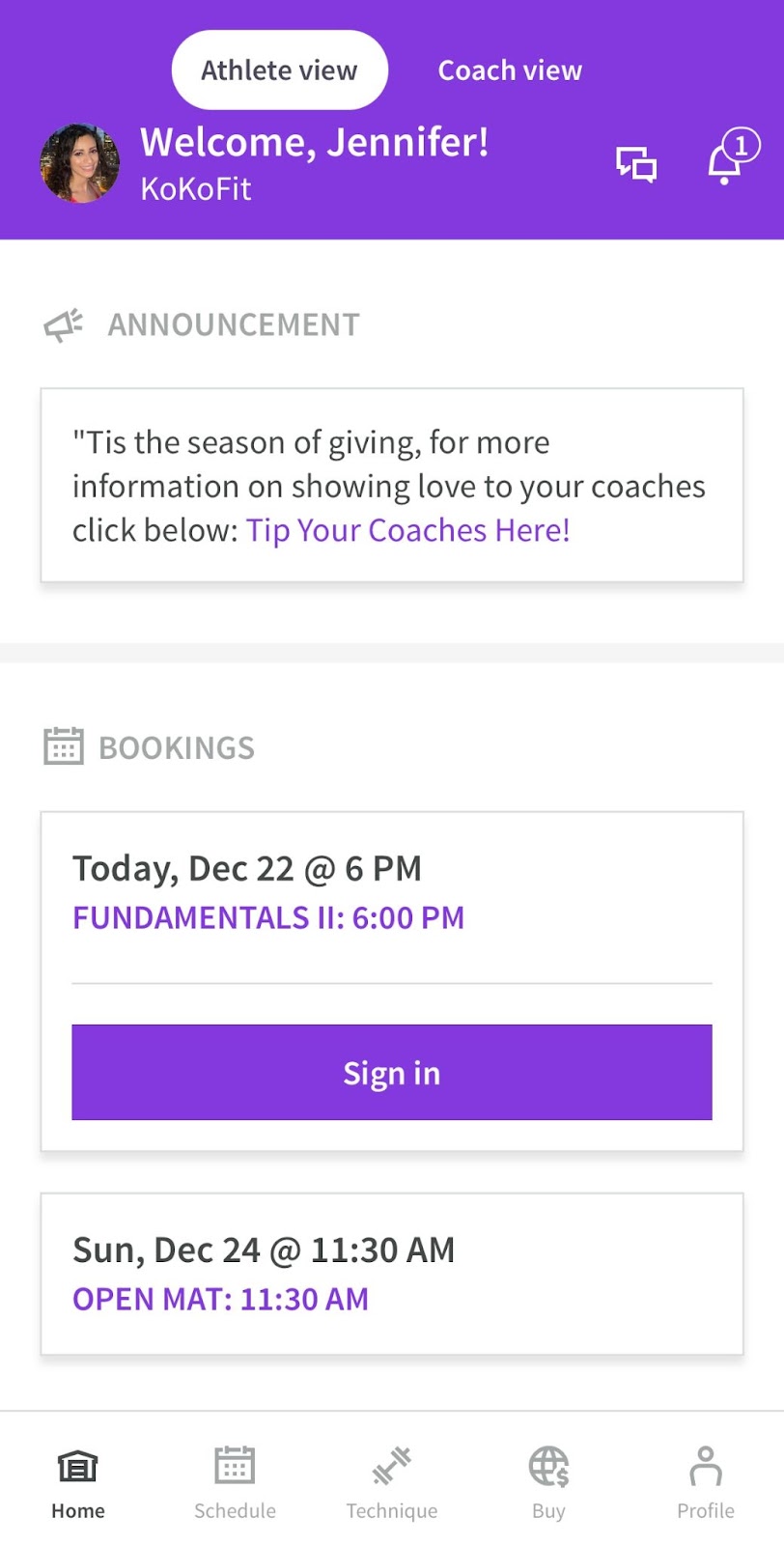Tap the announcement megaphone icon
Screen dimensions: 784x1545
tap(64, 325)
